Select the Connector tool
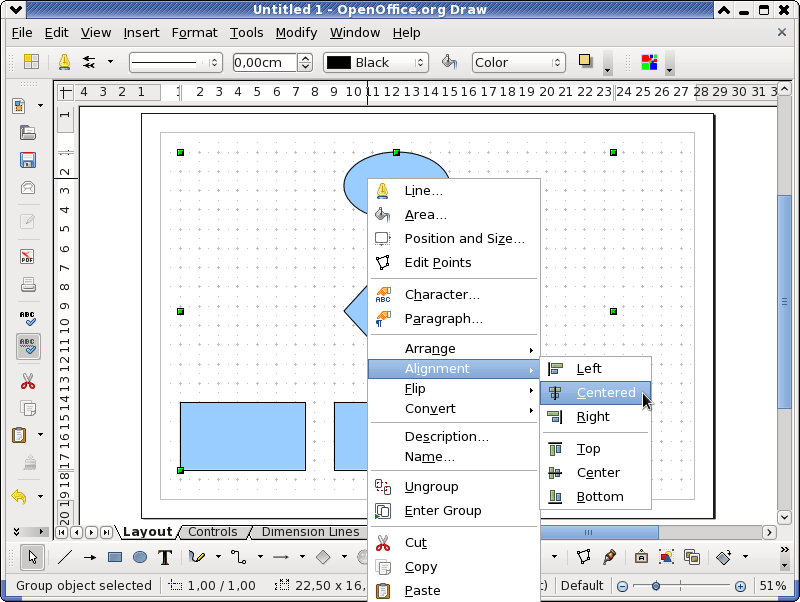The width and height of the screenshot is (800, 602). tap(239, 557)
